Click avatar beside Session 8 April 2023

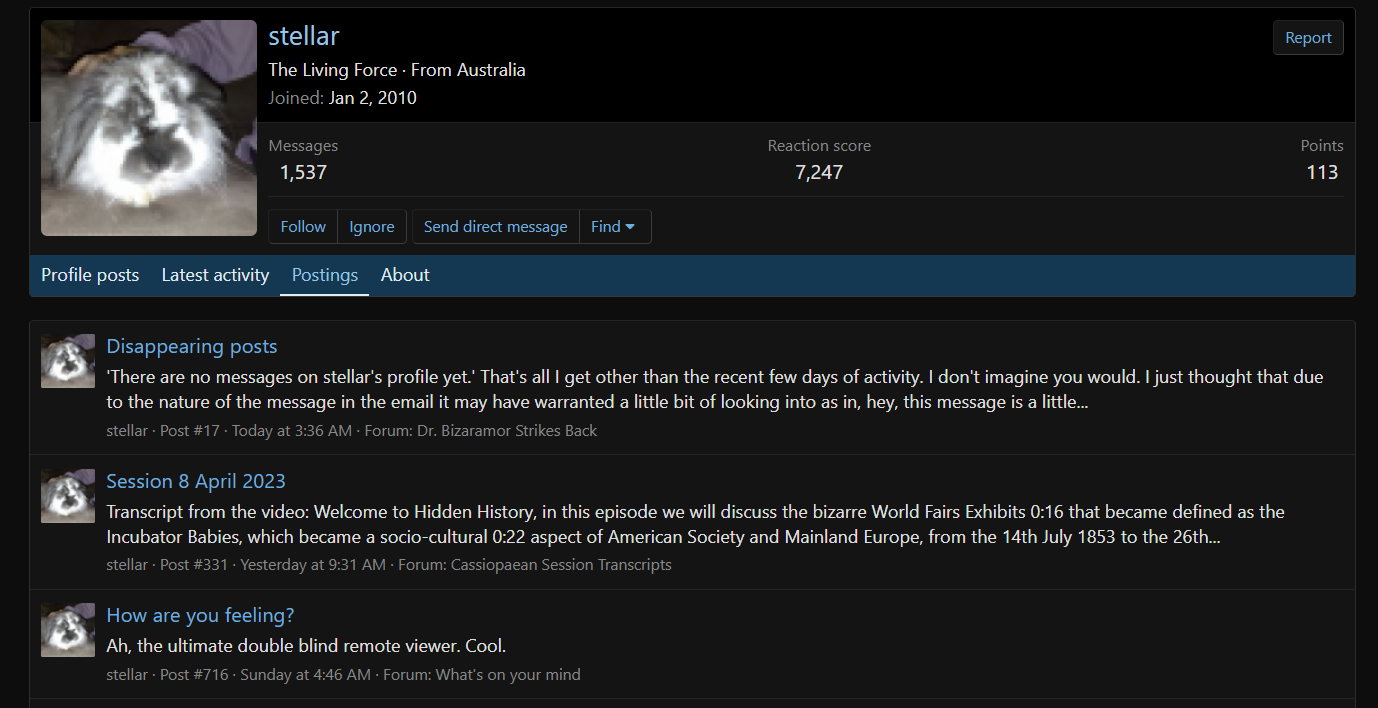[x=68, y=496]
